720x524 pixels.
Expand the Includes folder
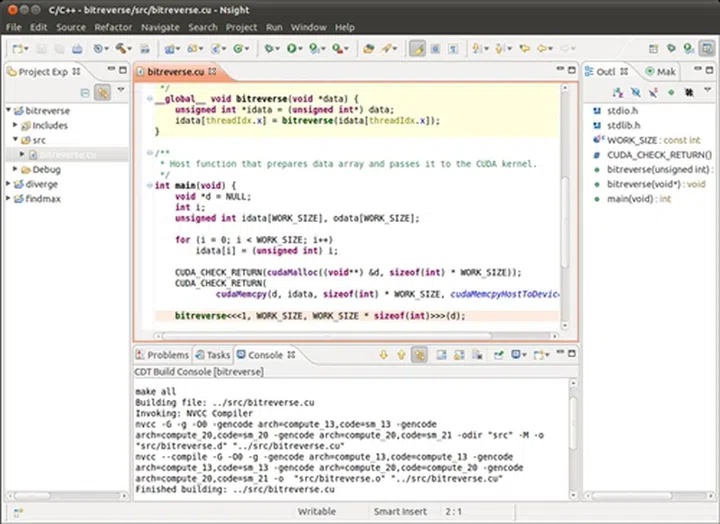pyautogui.click(x=16, y=126)
